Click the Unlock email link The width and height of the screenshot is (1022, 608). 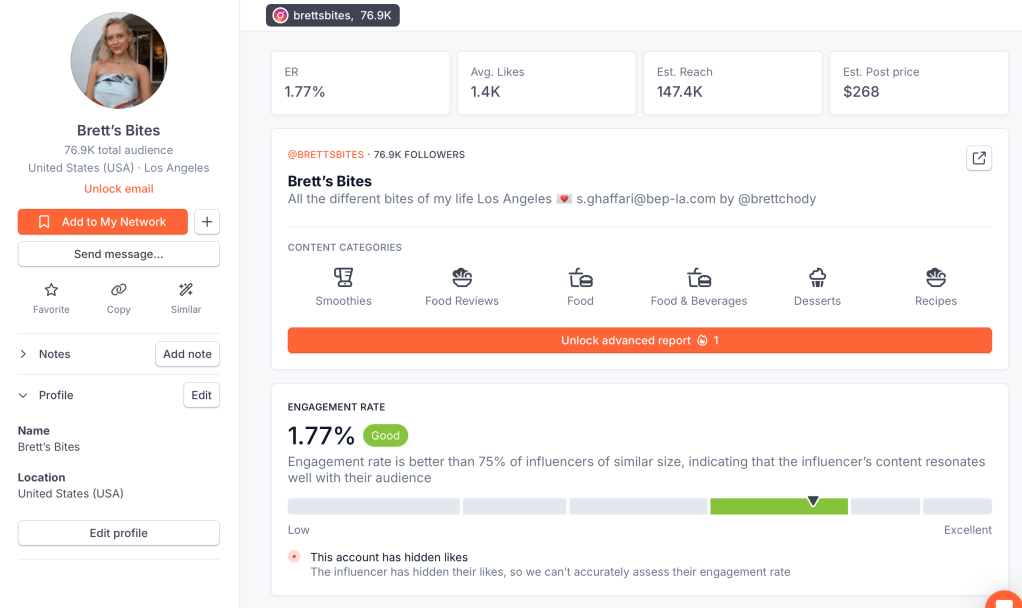(x=118, y=189)
